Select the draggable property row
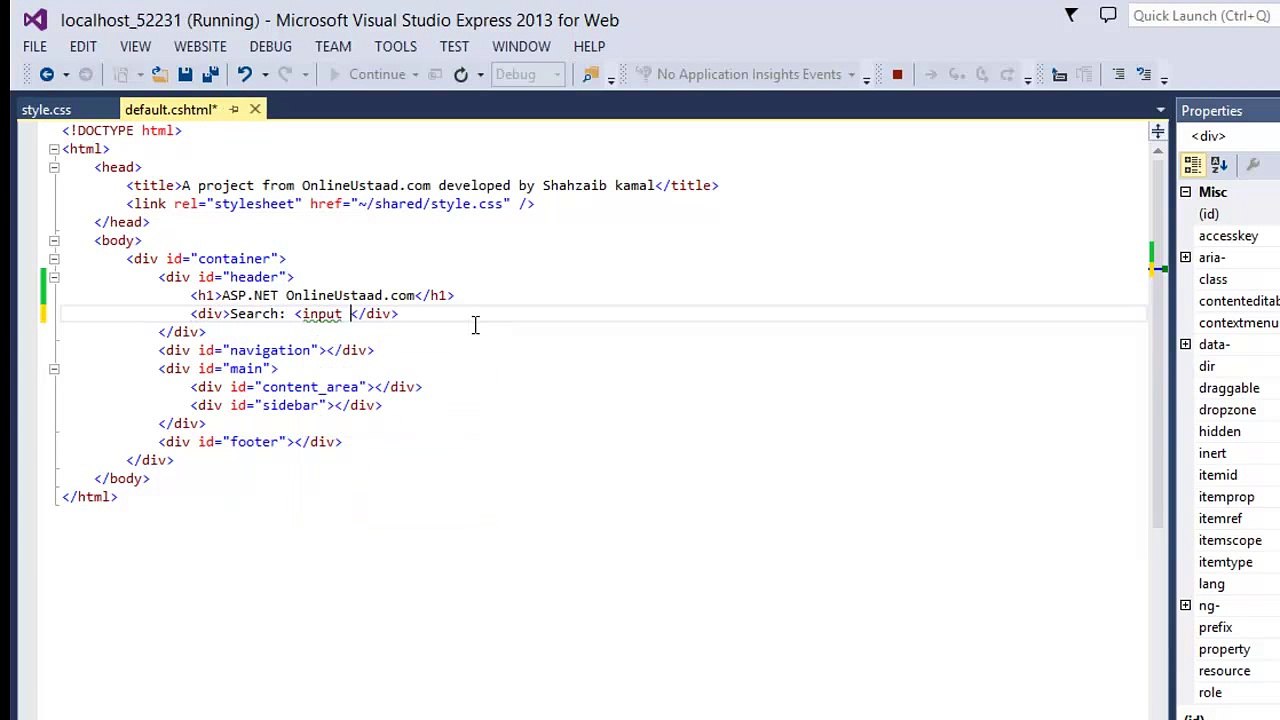 click(x=1229, y=388)
